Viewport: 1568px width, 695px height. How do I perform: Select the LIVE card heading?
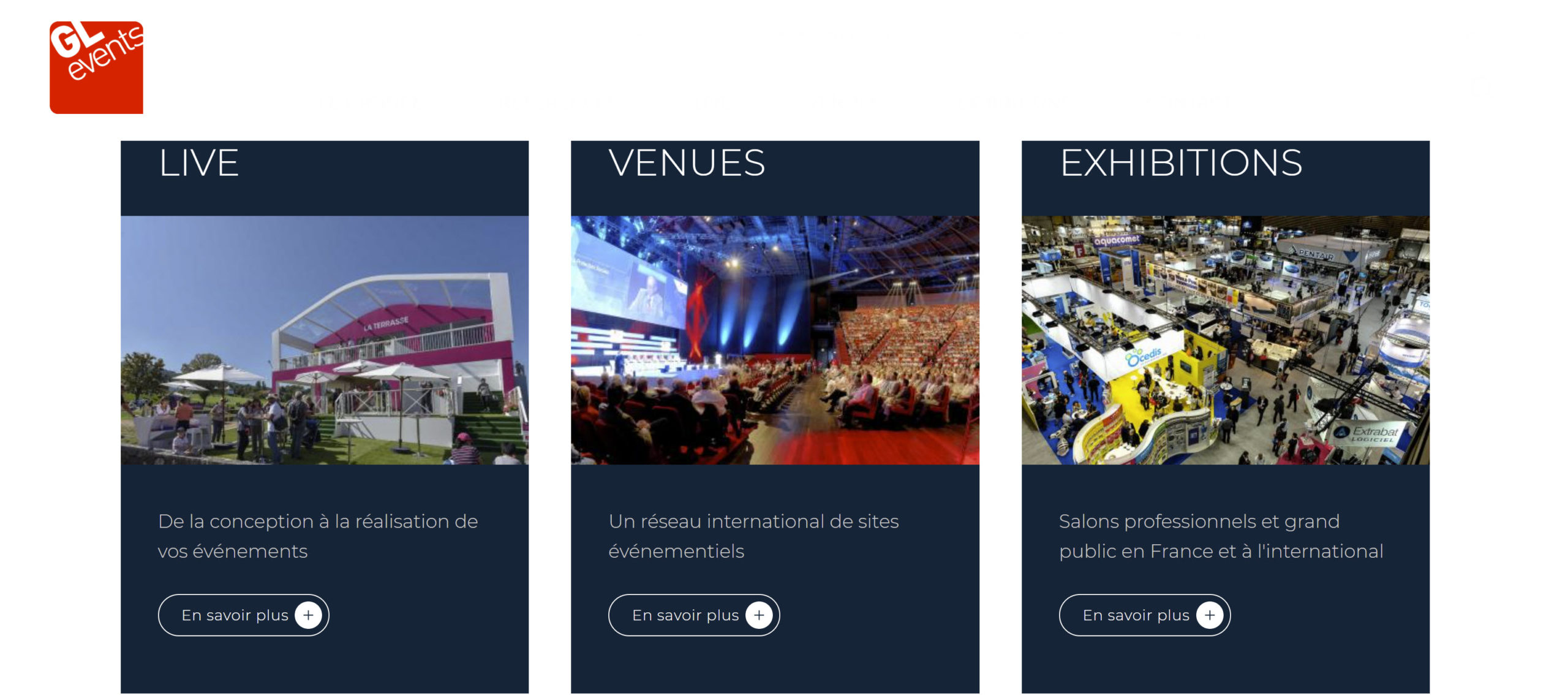pos(199,164)
